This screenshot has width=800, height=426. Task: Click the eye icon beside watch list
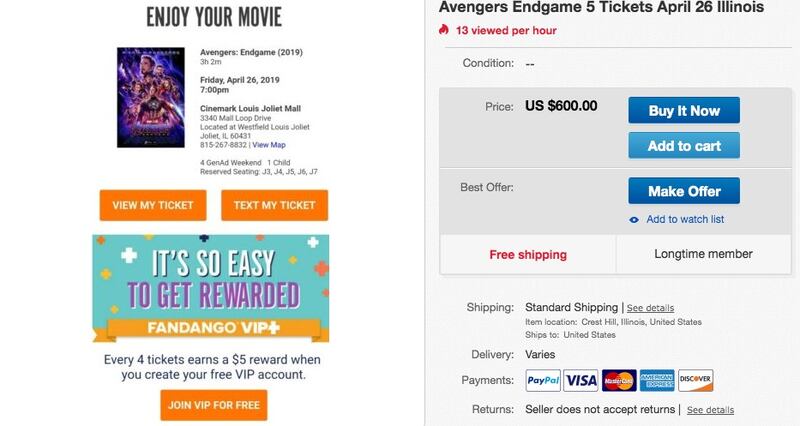[634, 220]
